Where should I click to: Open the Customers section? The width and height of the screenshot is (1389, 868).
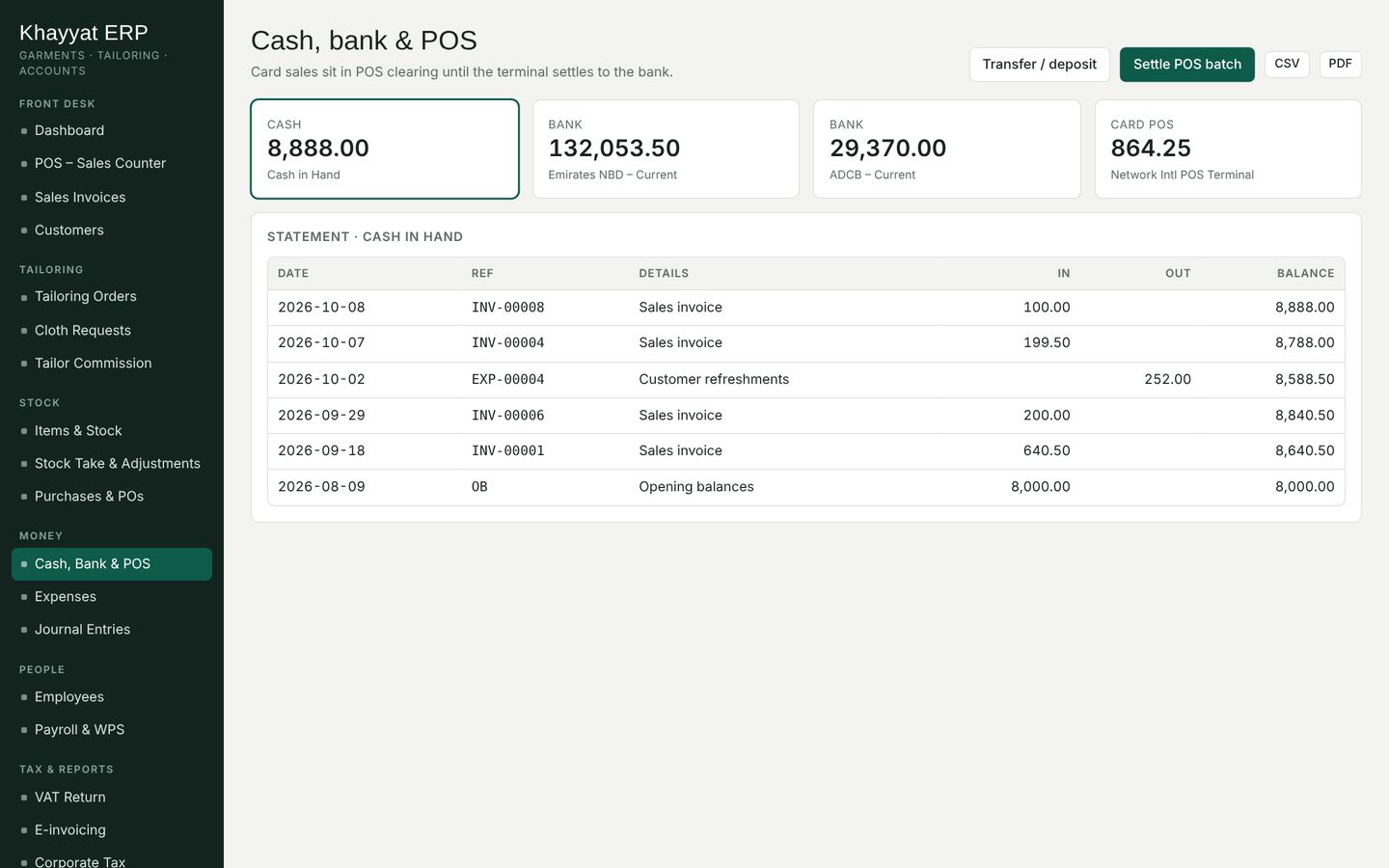112,230
